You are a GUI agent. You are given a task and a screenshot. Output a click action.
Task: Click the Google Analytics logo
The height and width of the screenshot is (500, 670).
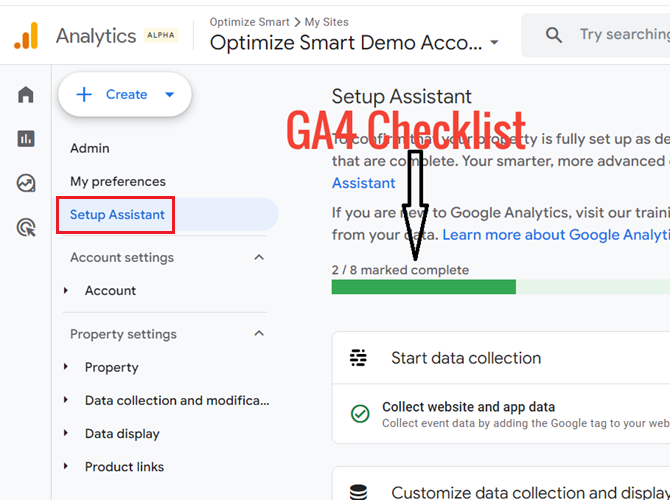26,36
